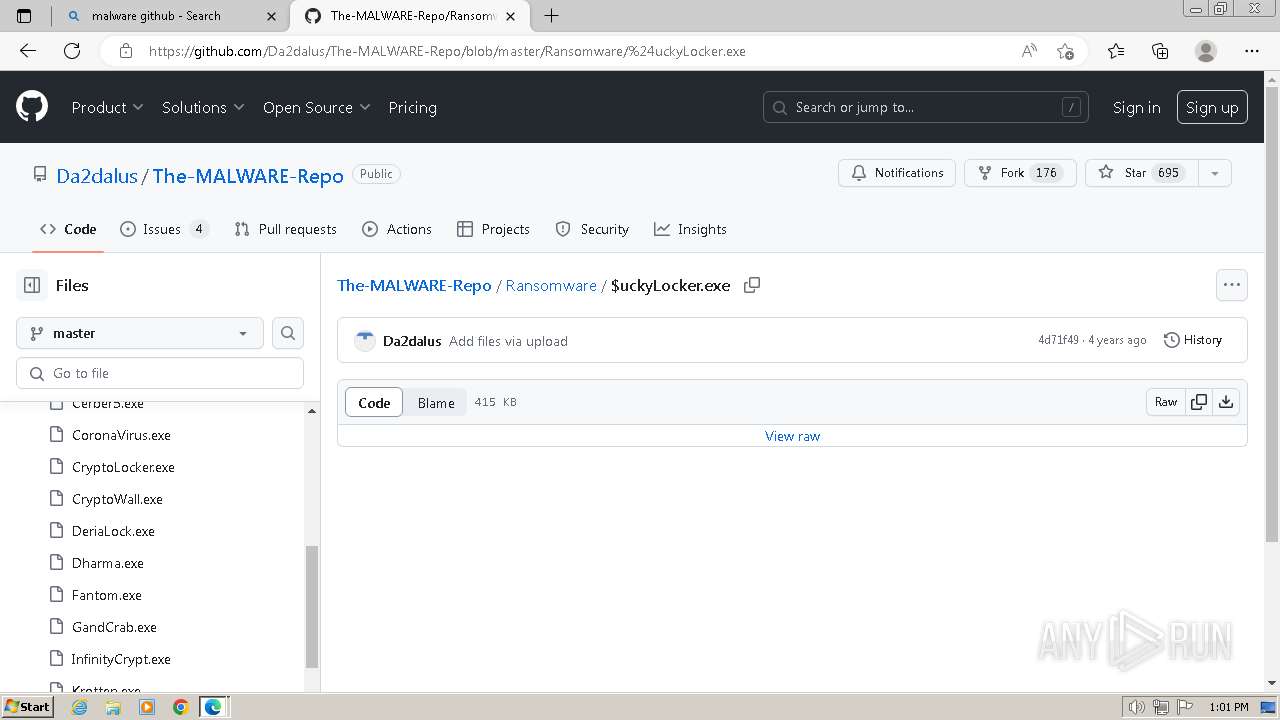
Task: Go back to the previous page
Action: pos(28,51)
